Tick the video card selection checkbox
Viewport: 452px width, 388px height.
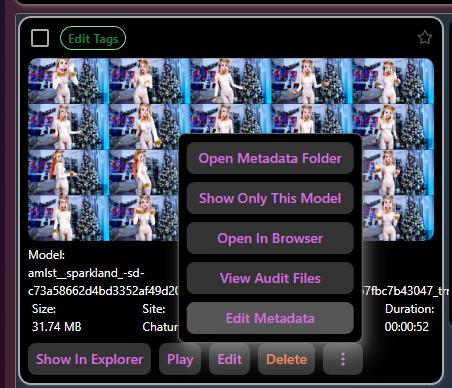coord(40,38)
